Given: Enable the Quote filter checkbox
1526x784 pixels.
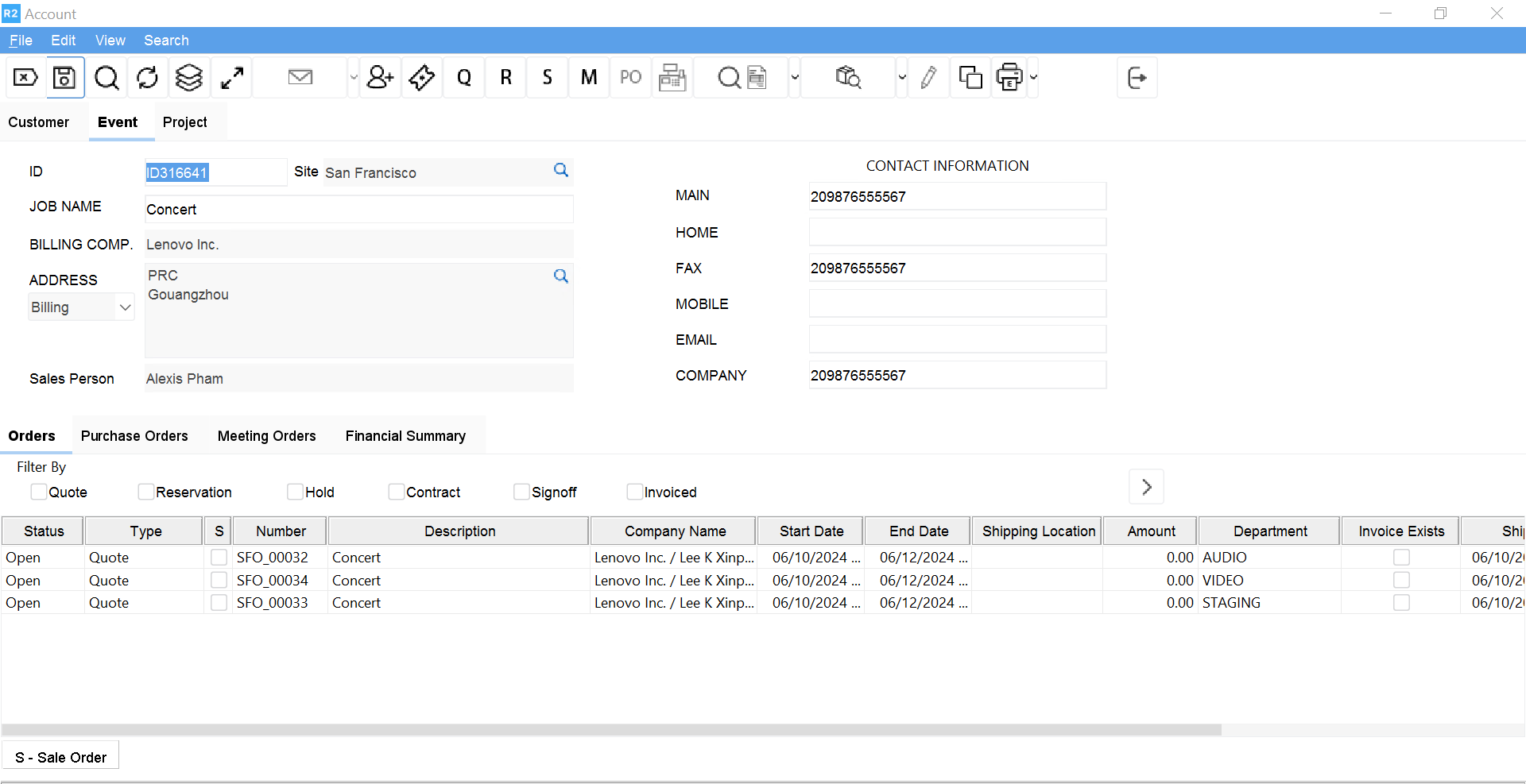Looking at the screenshot, I should [x=39, y=492].
